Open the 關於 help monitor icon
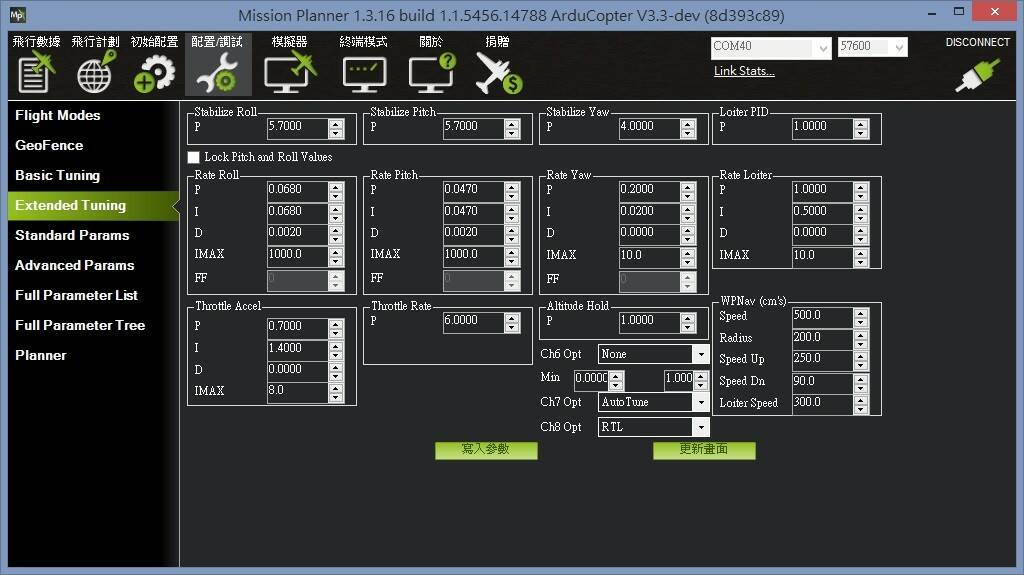 click(431, 72)
